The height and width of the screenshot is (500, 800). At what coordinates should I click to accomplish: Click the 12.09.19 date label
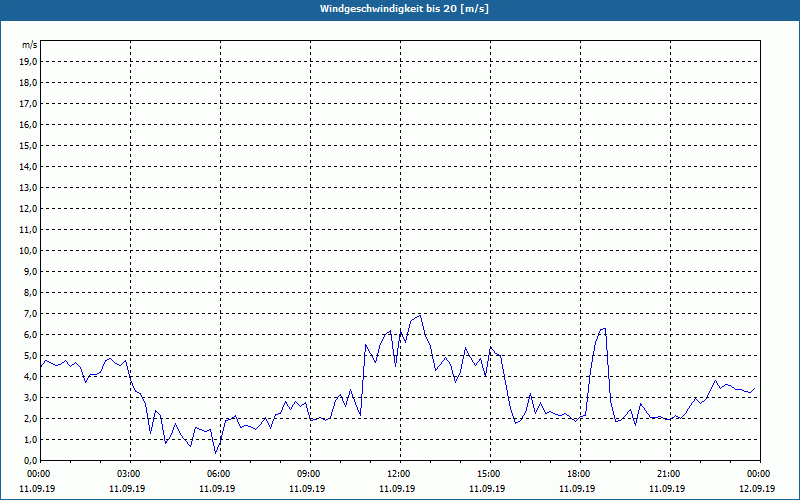point(759,489)
